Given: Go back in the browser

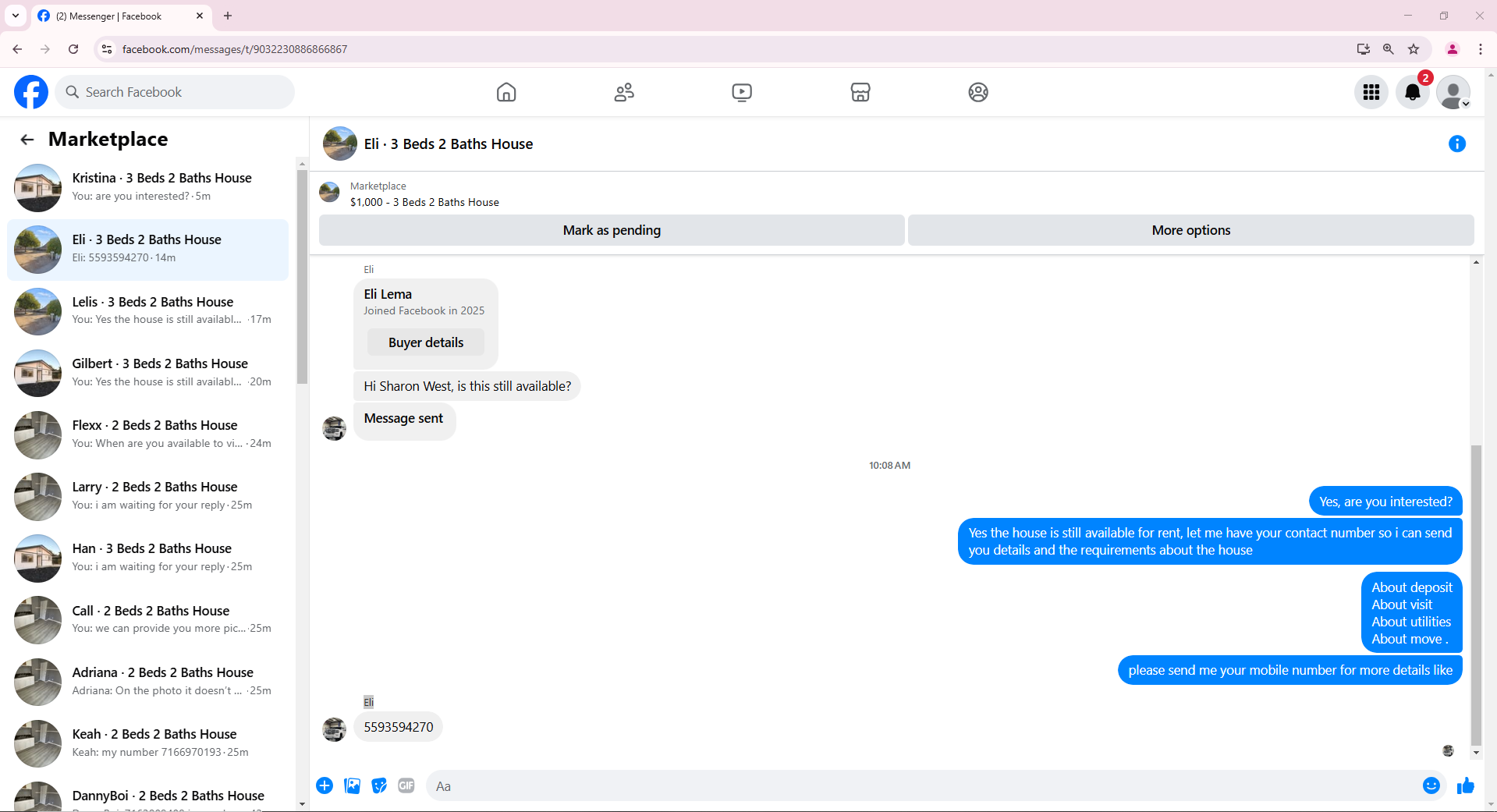Looking at the screenshot, I should (x=17, y=49).
